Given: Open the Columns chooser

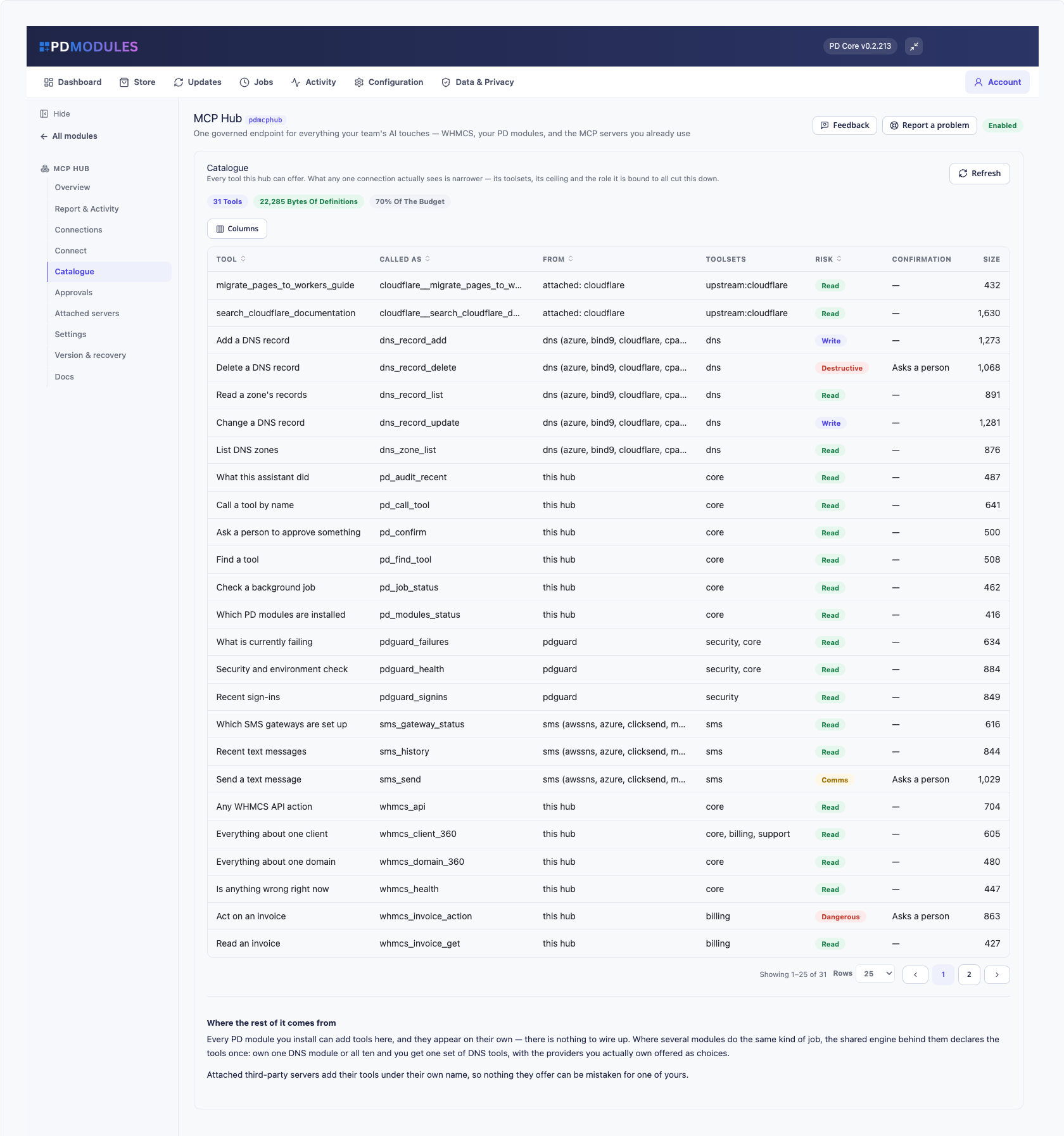Looking at the screenshot, I should [237, 229].
